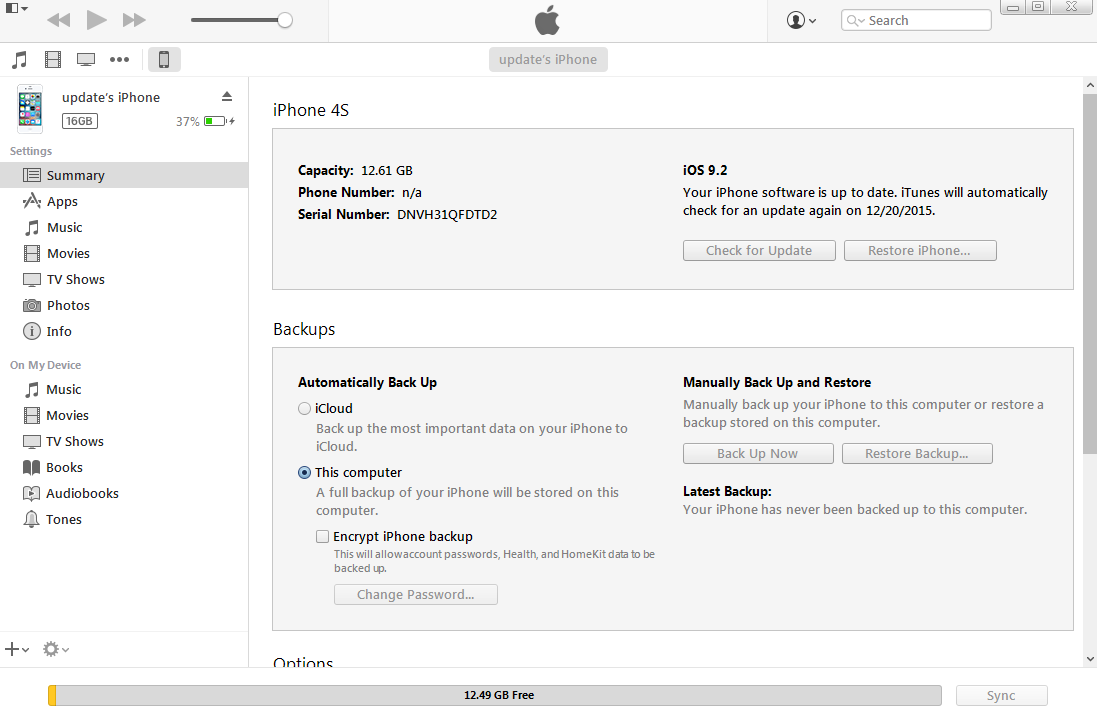Click Restore Backup button
This screenshot has height=719, width=1097.
(x=917, y=453)
